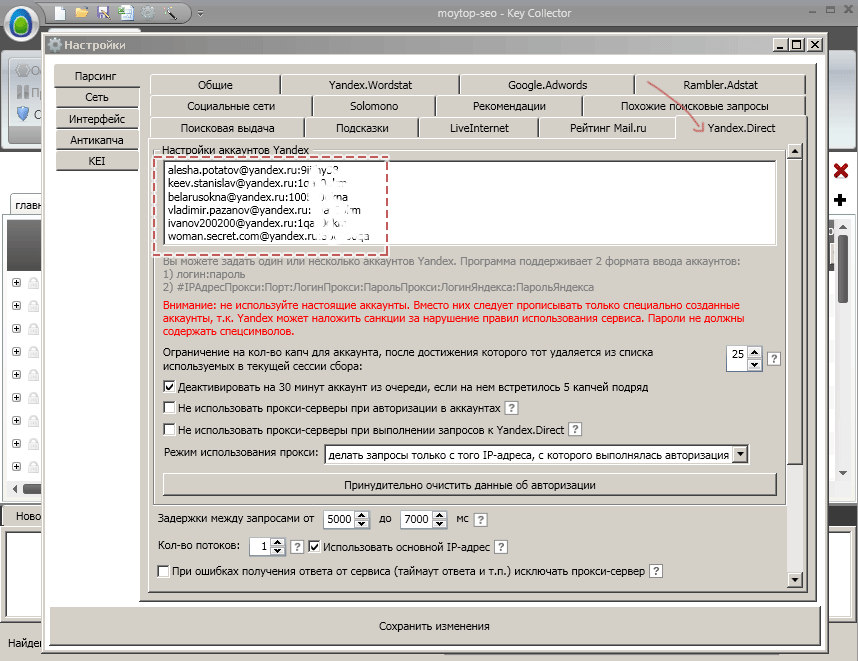Switch to the Рейтинг Mail.ru tab
The width and height of the screenshot is (858, 661).
[608, 128]
